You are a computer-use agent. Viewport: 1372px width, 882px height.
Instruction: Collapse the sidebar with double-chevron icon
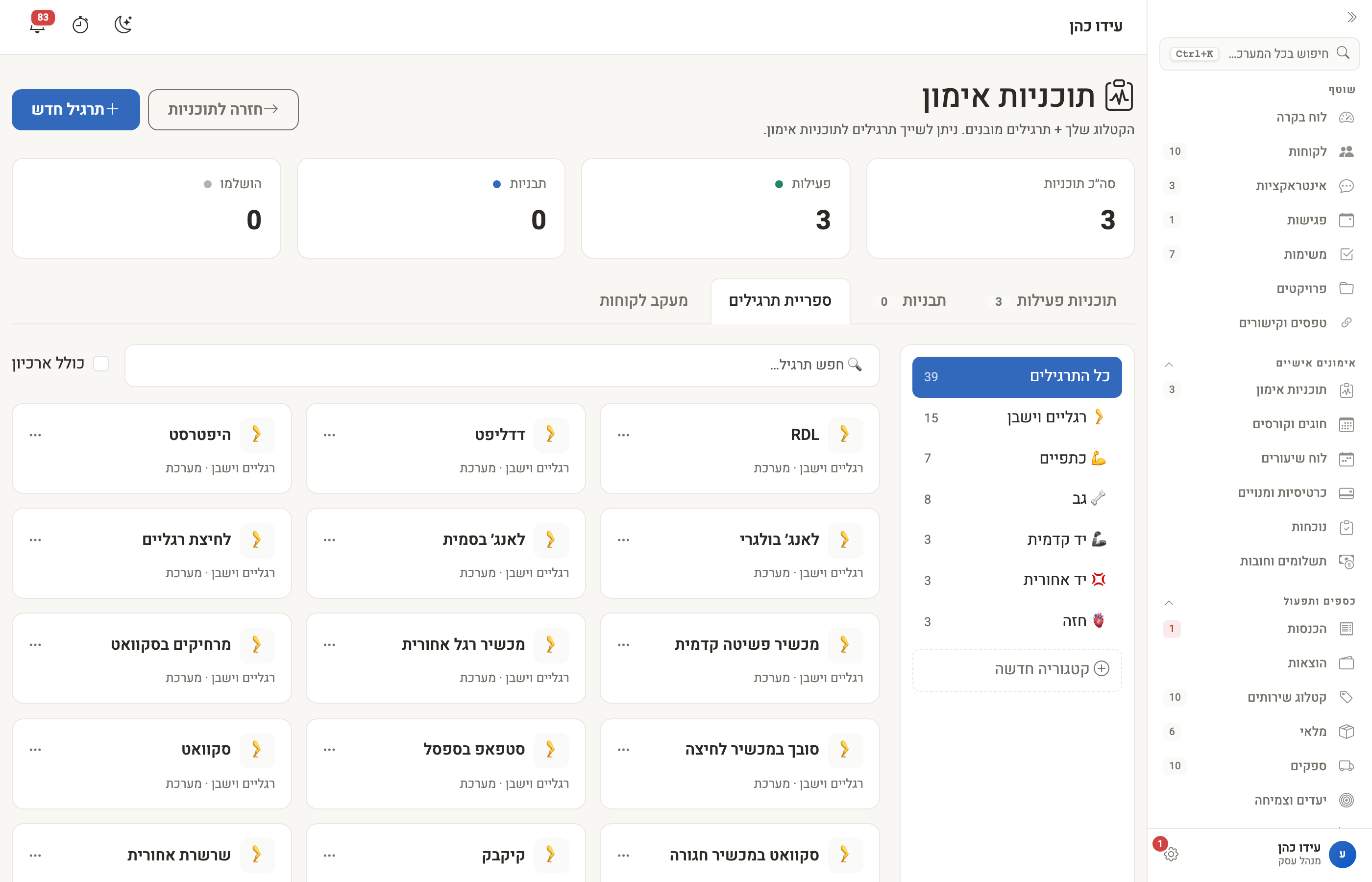[1352, 17]
